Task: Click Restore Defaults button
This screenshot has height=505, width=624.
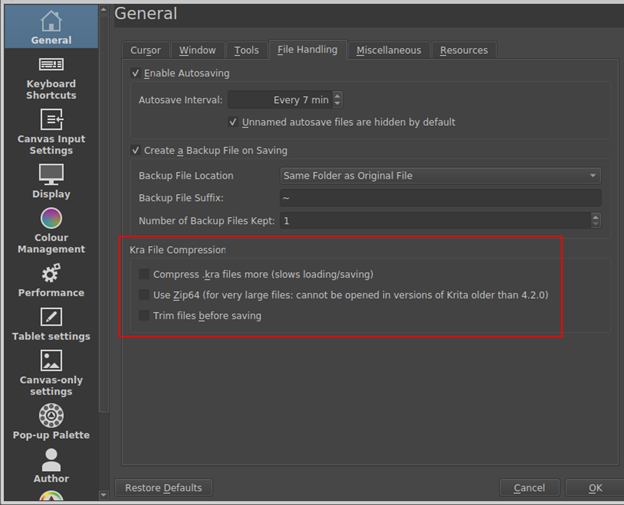Action: coord(164,487)
